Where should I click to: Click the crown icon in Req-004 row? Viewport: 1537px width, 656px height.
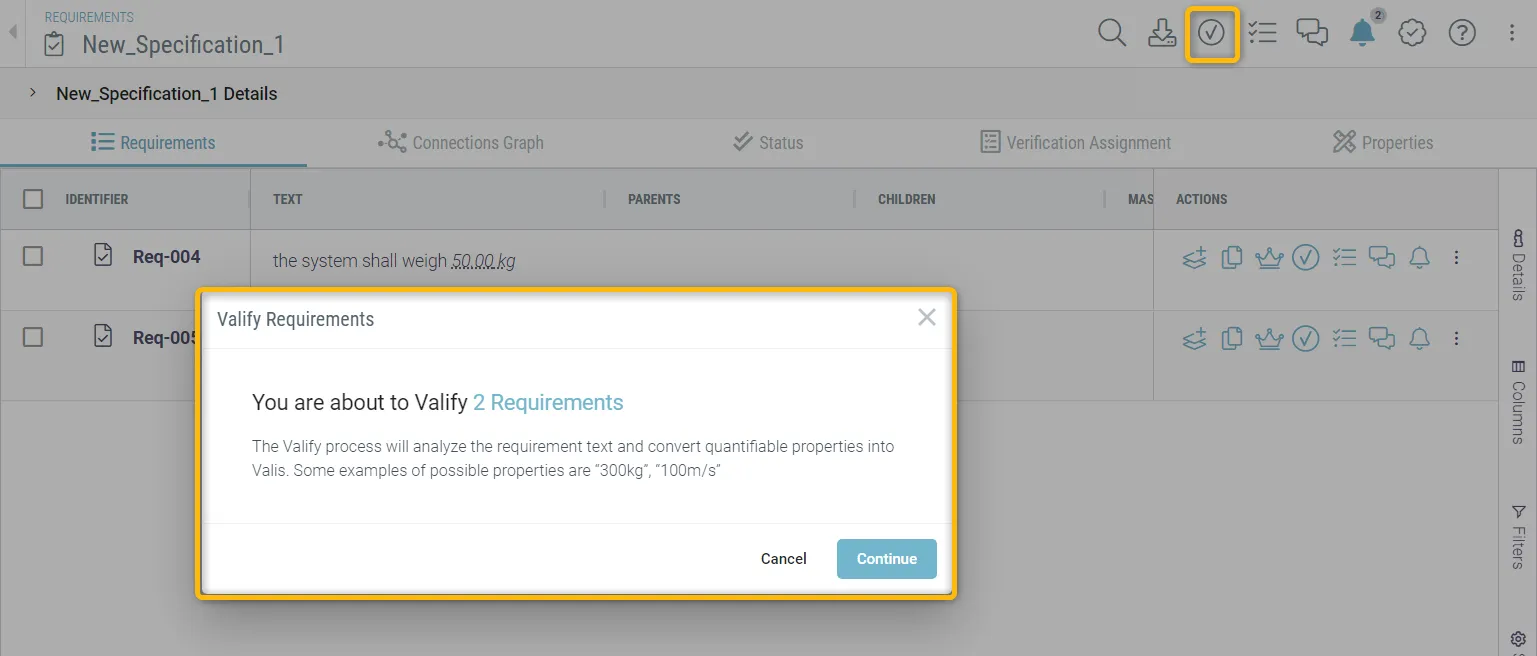click(x=1269, y=258)
